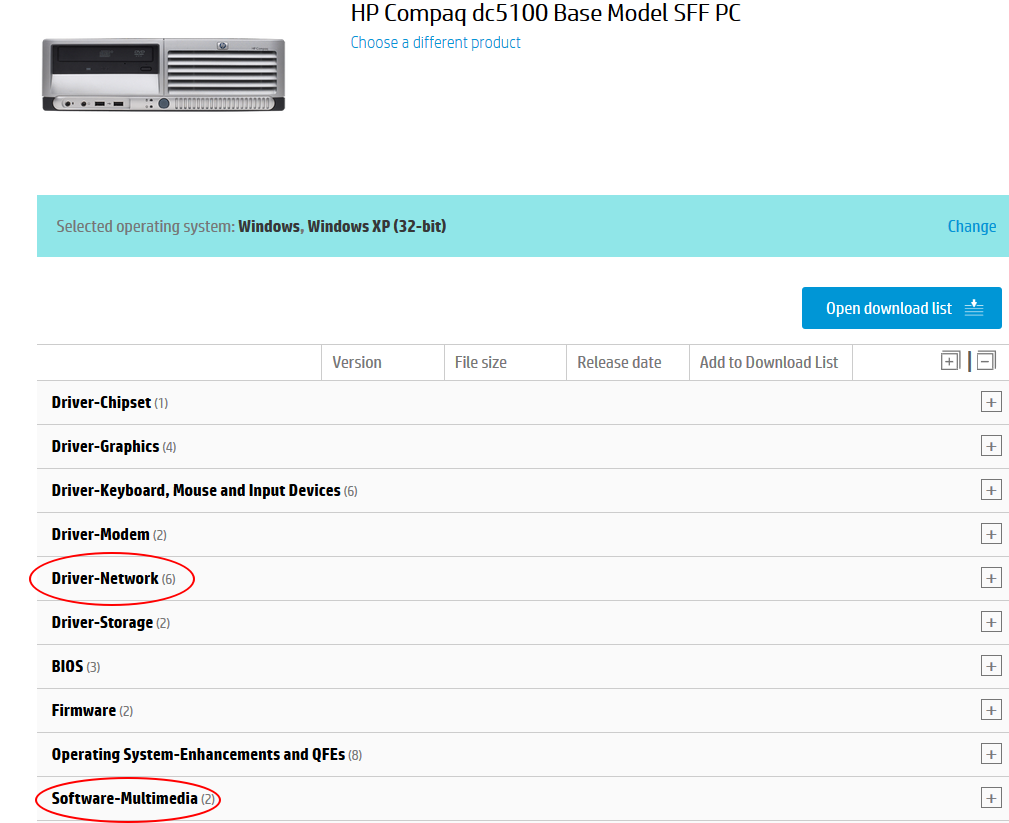Open the download list button
This screenshot has width=1009, height=823.
point(902,308)
